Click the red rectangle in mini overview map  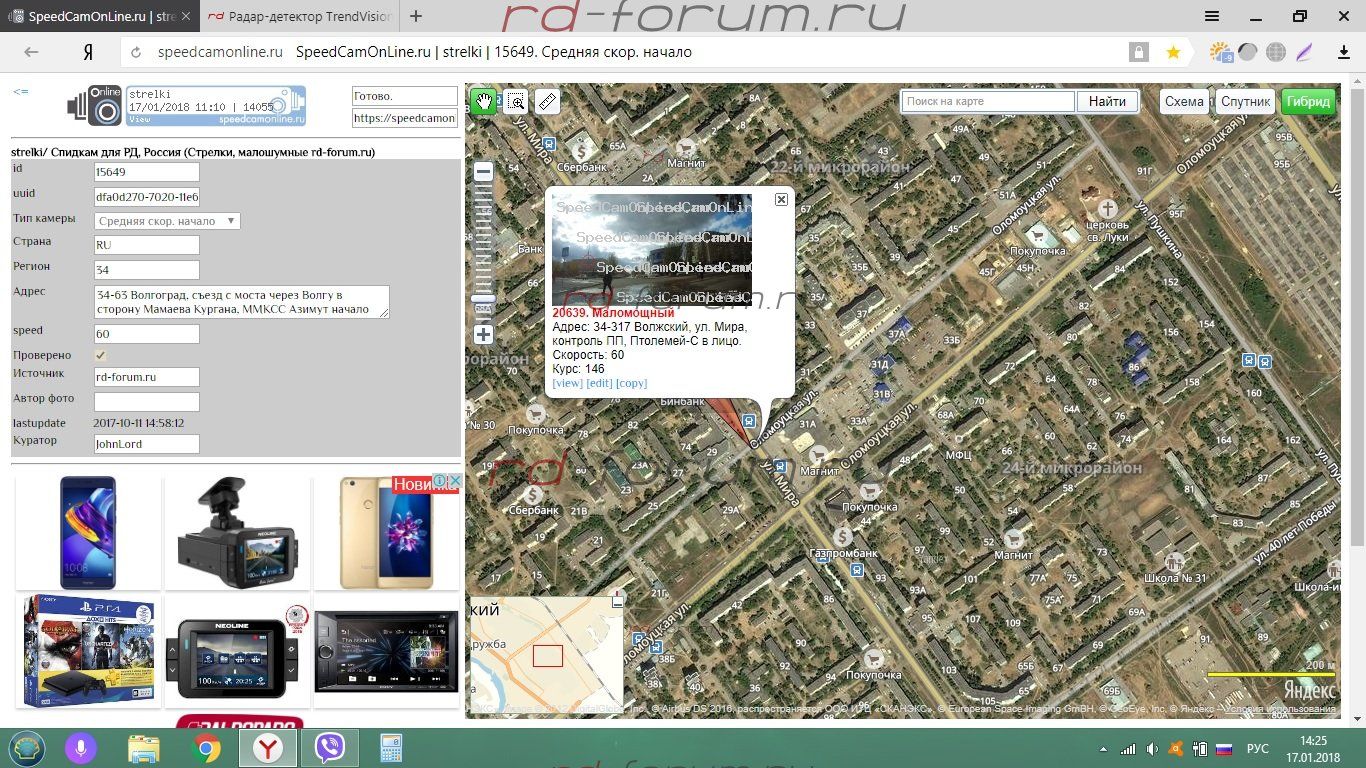(547, 656)
